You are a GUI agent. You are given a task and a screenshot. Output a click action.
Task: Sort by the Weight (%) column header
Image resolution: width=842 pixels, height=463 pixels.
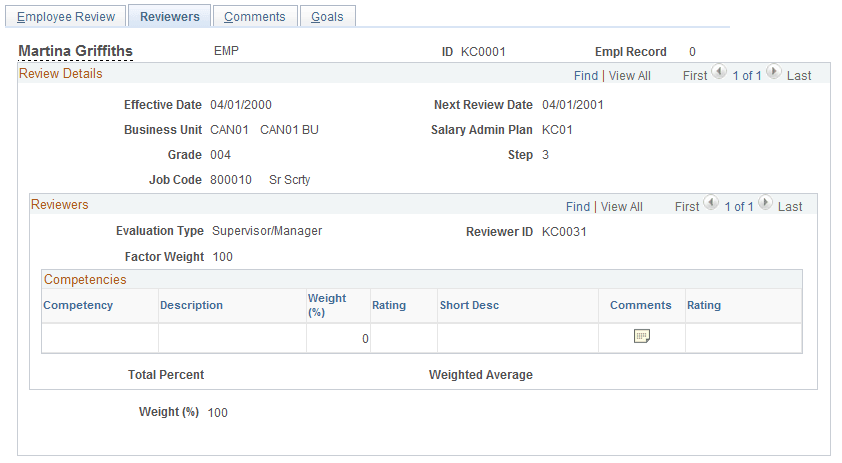pos(326,305)
